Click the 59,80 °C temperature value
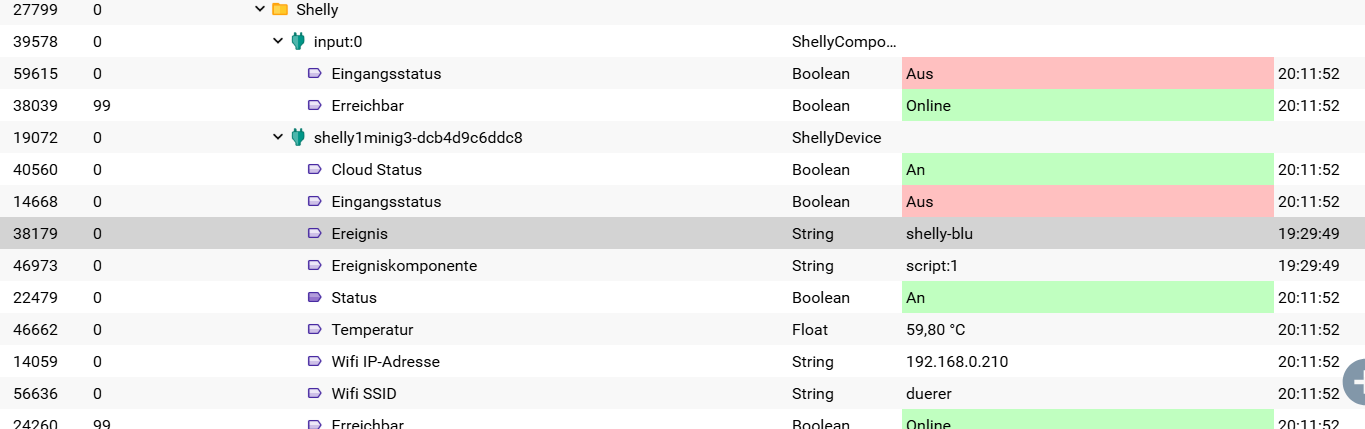This screenshot has width=1365, height=429. click(935, 330)
